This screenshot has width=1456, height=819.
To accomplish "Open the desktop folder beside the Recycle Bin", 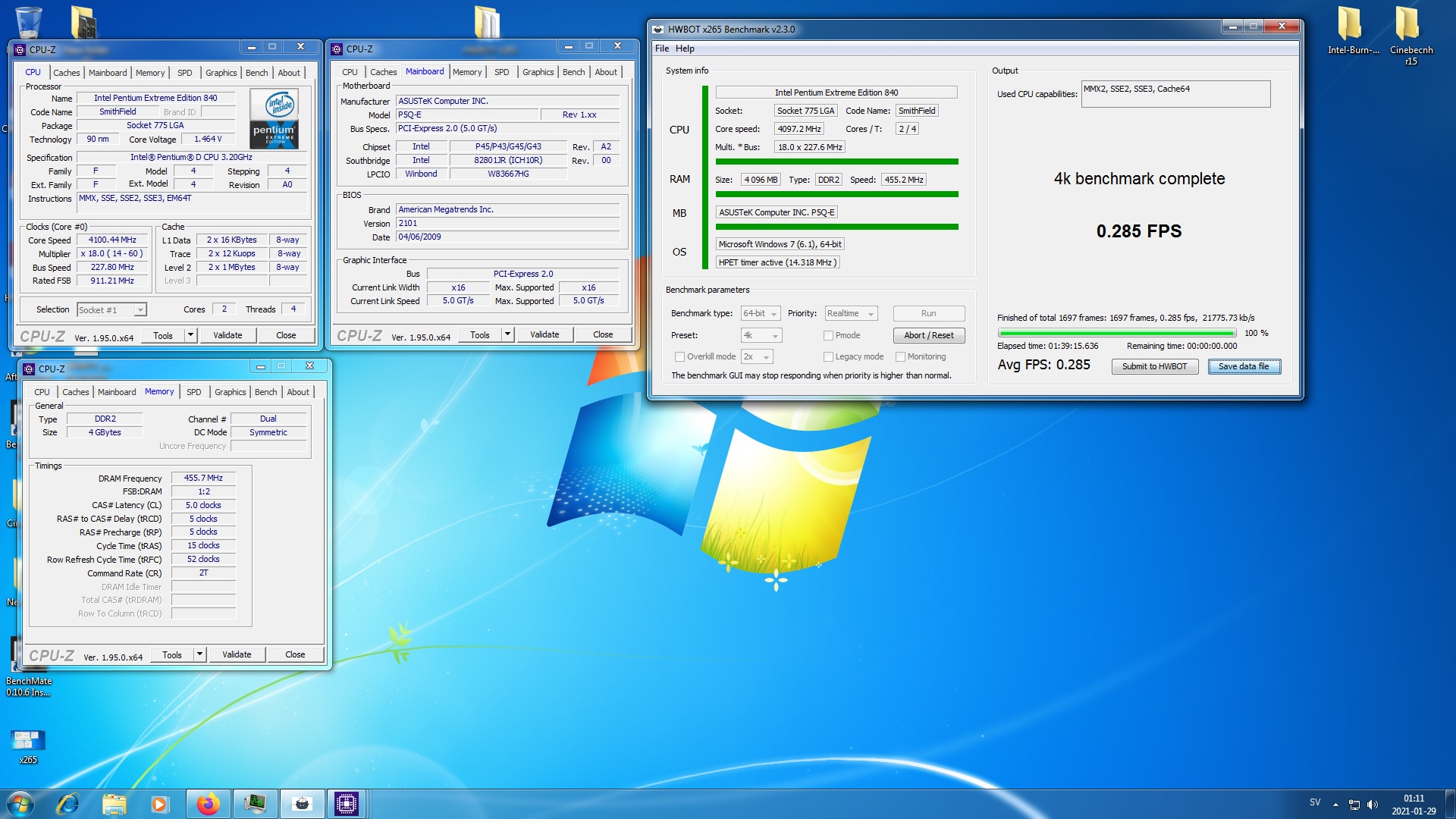I will (83, 21).
